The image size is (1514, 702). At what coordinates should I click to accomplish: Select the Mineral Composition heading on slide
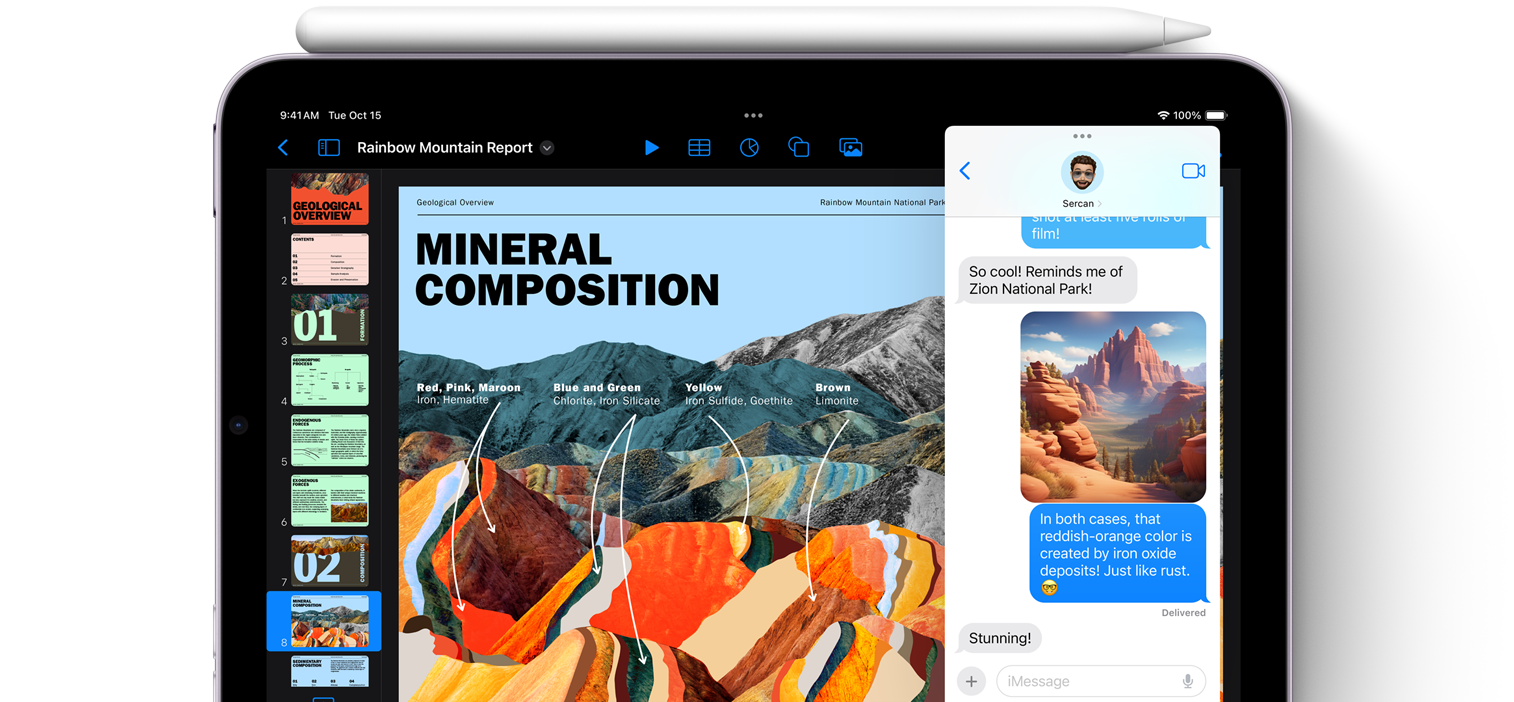[x=566, y=270]
